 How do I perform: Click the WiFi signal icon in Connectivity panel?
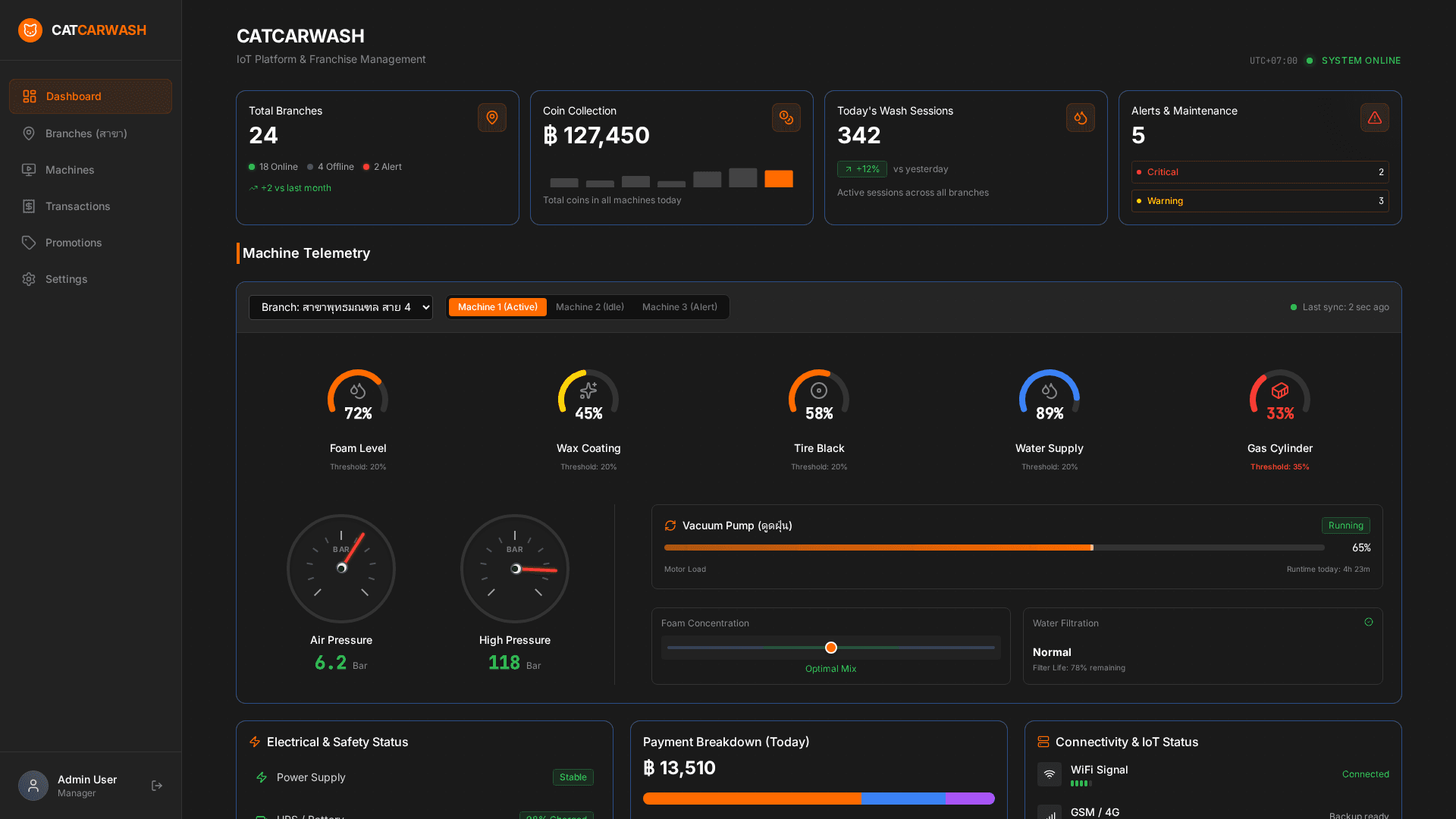(1050, 774)
